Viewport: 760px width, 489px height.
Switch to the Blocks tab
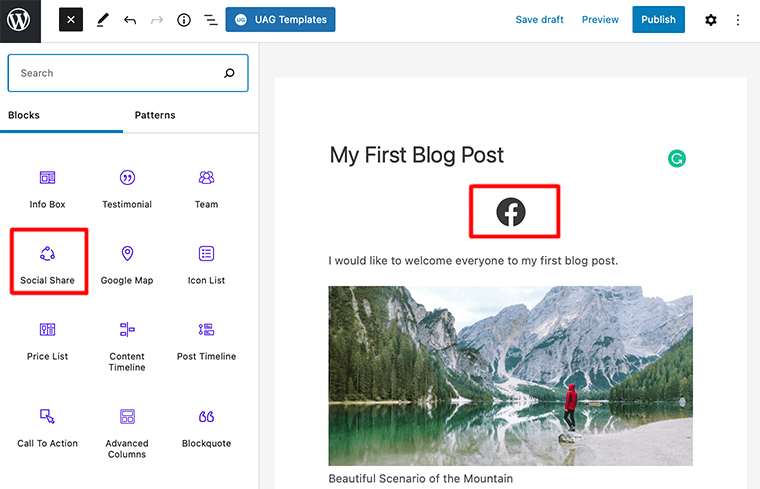tap(24, 115)
